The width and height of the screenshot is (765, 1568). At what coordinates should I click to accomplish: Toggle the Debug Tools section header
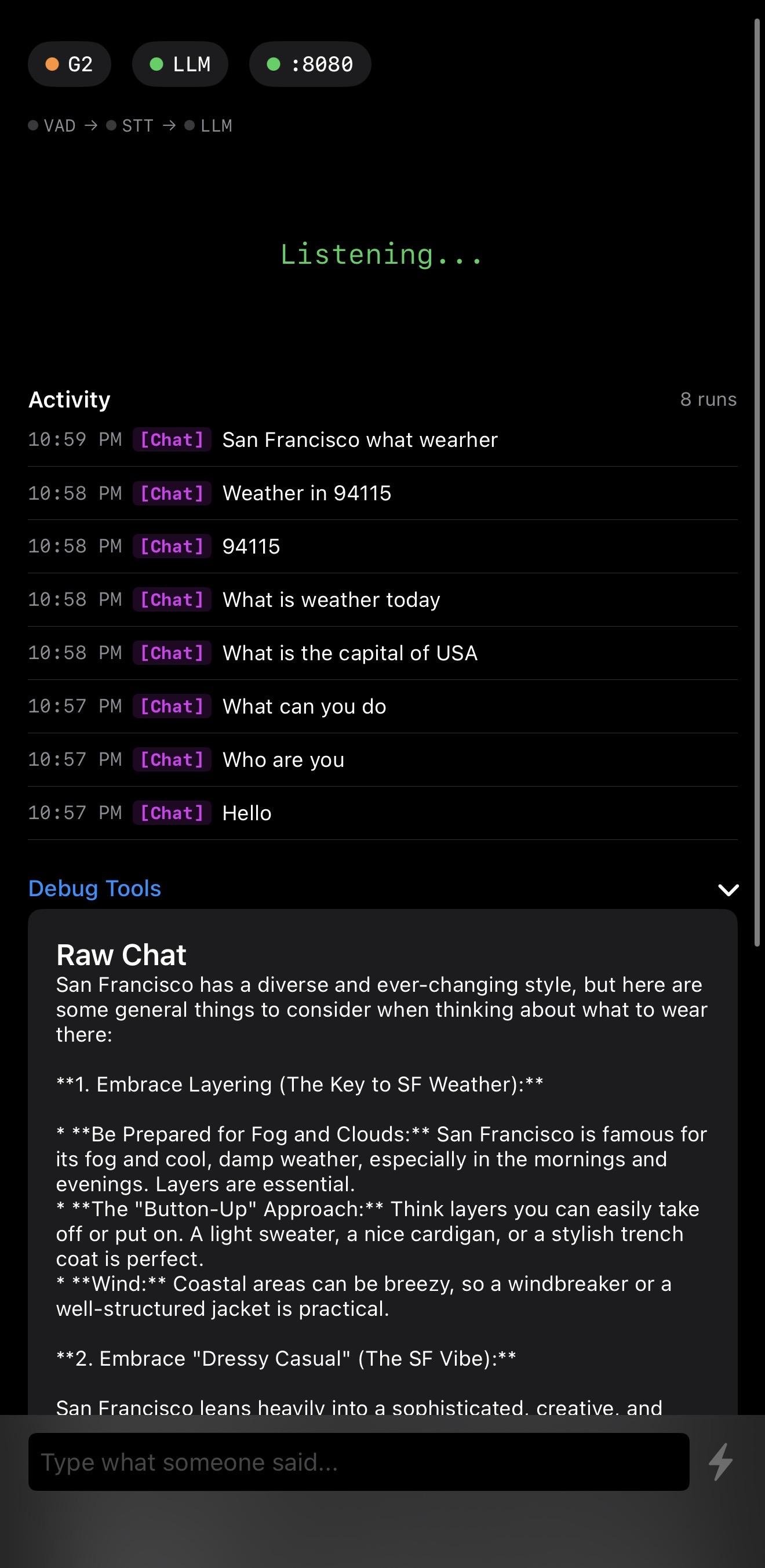click(95, 889)
